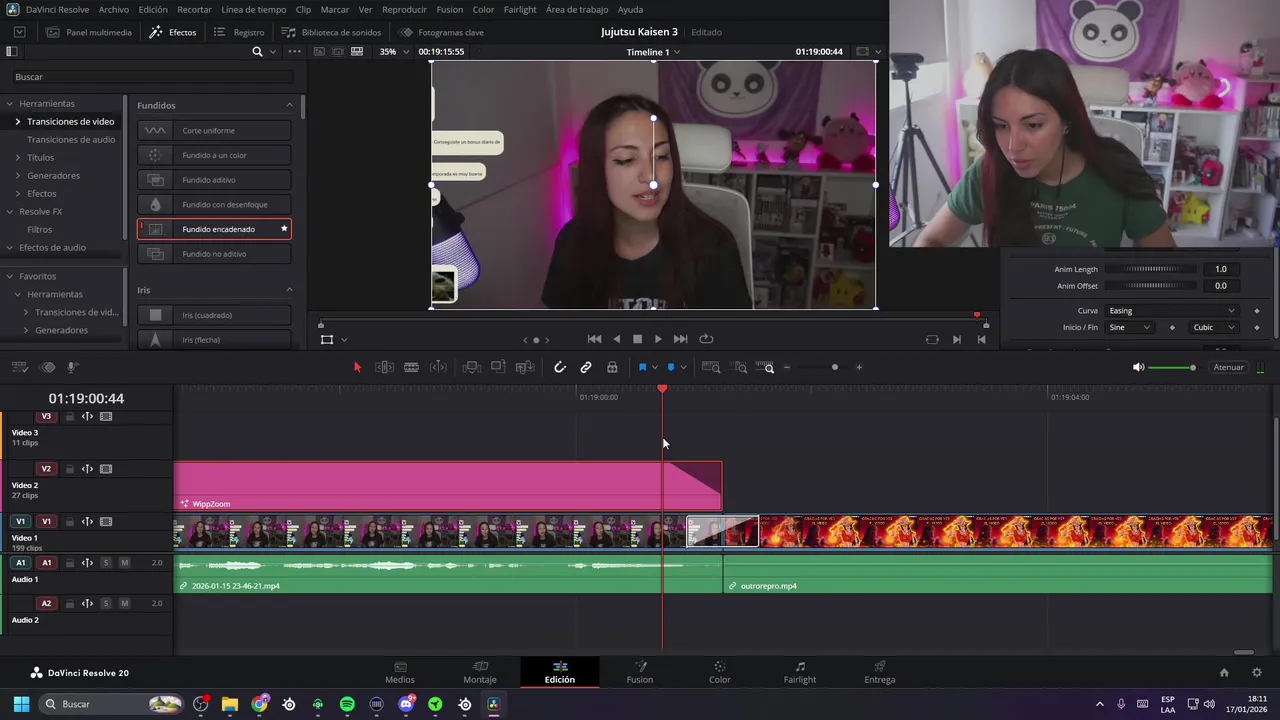Toggle timeline snapping magnet icon
Image resolution: width=1280 pixels, height=720 pixels.
click(560, 367)
